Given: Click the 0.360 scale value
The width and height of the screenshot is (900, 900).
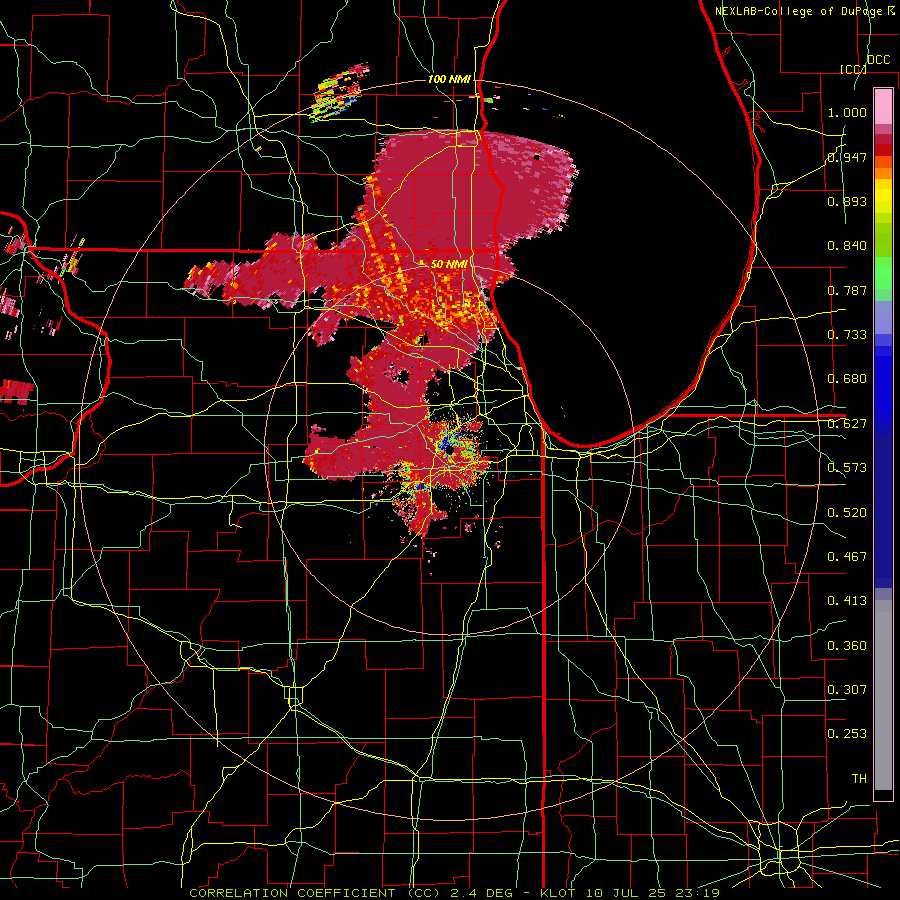Looking at the screenshot, I should coord(847,646).
